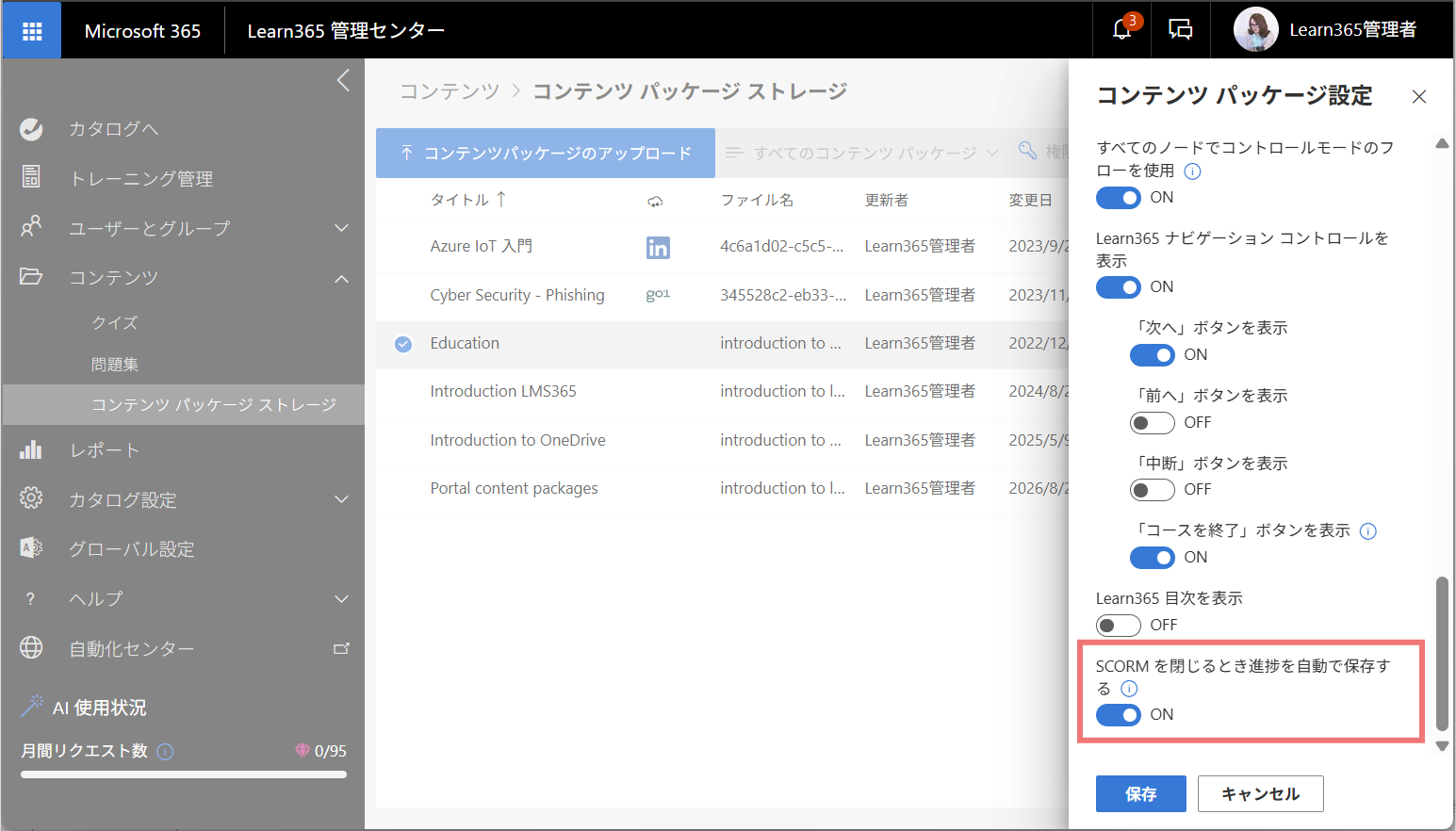Toggle すべてのノードでコントロールモードのフローを使用 switch
The image size is (1456, 831).
coord(1119,198)
